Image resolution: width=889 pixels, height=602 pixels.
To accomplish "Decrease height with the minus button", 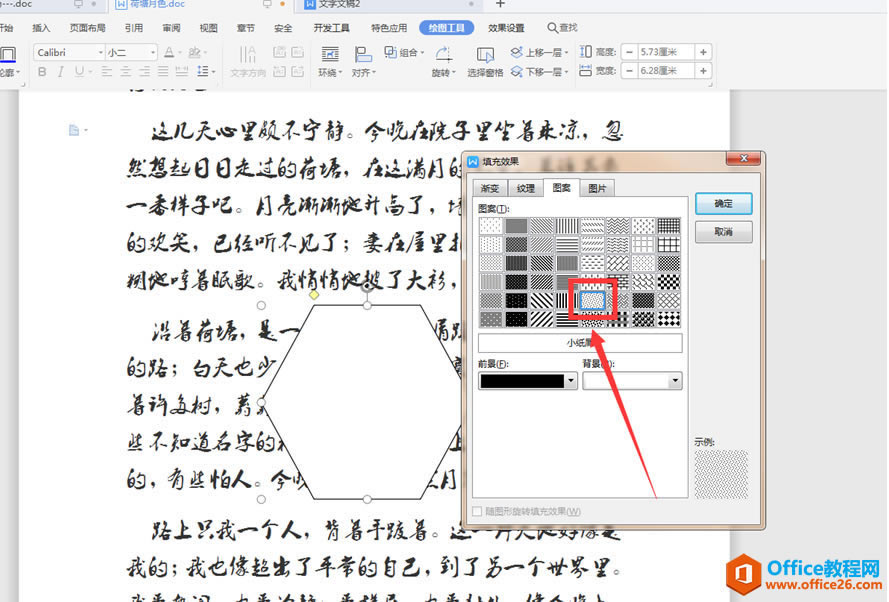I will point(629,52).
